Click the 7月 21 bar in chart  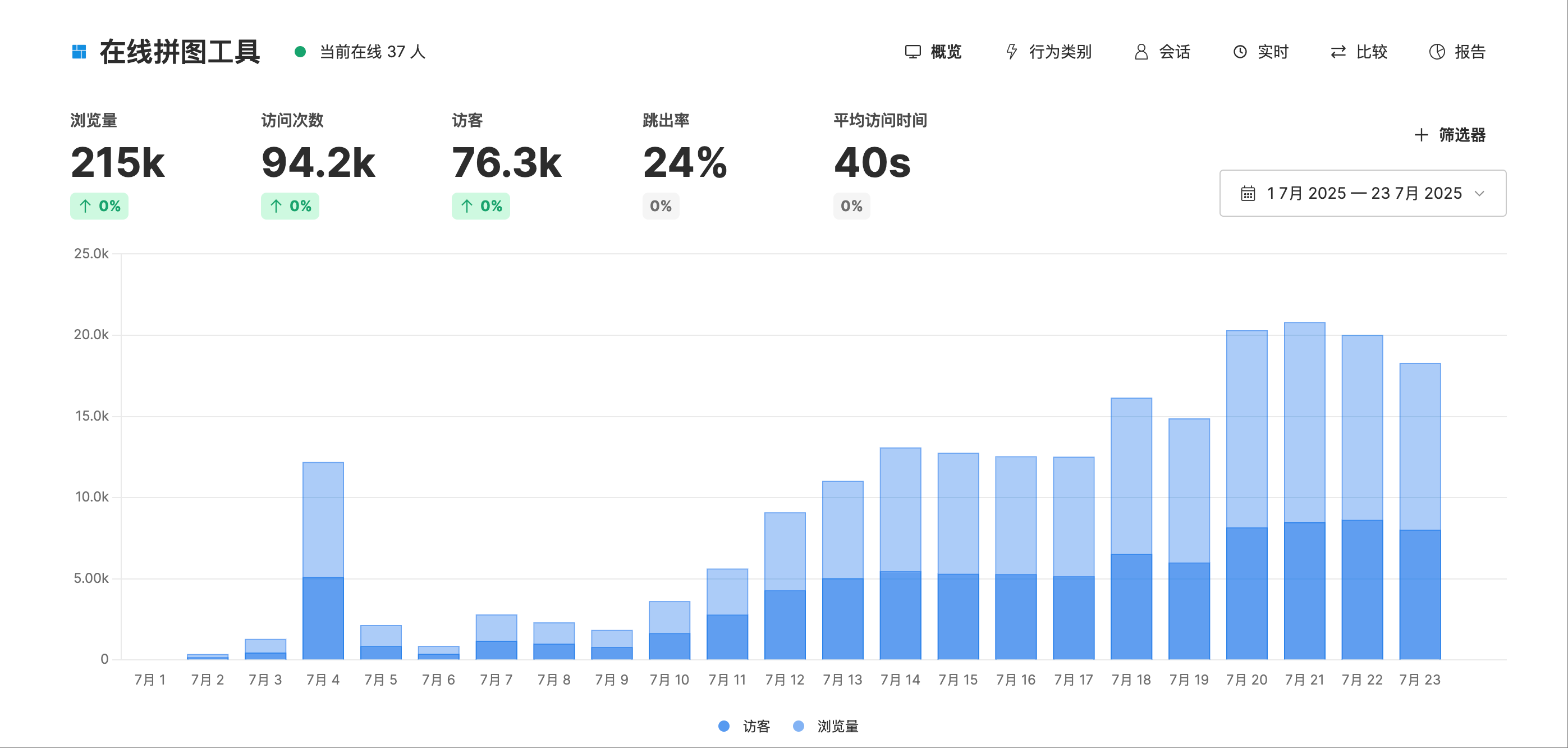coord(1304,490)
